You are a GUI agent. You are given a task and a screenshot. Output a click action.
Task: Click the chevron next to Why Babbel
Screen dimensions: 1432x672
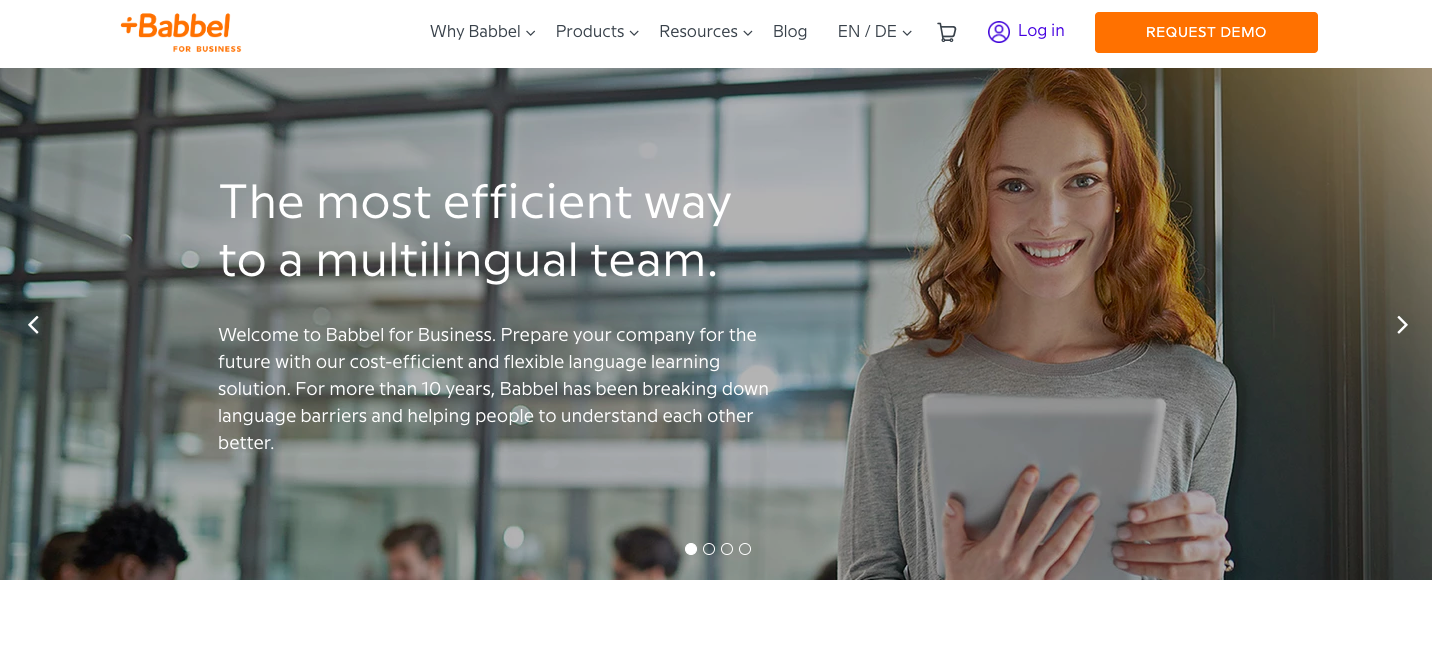(x=531, y=33)
